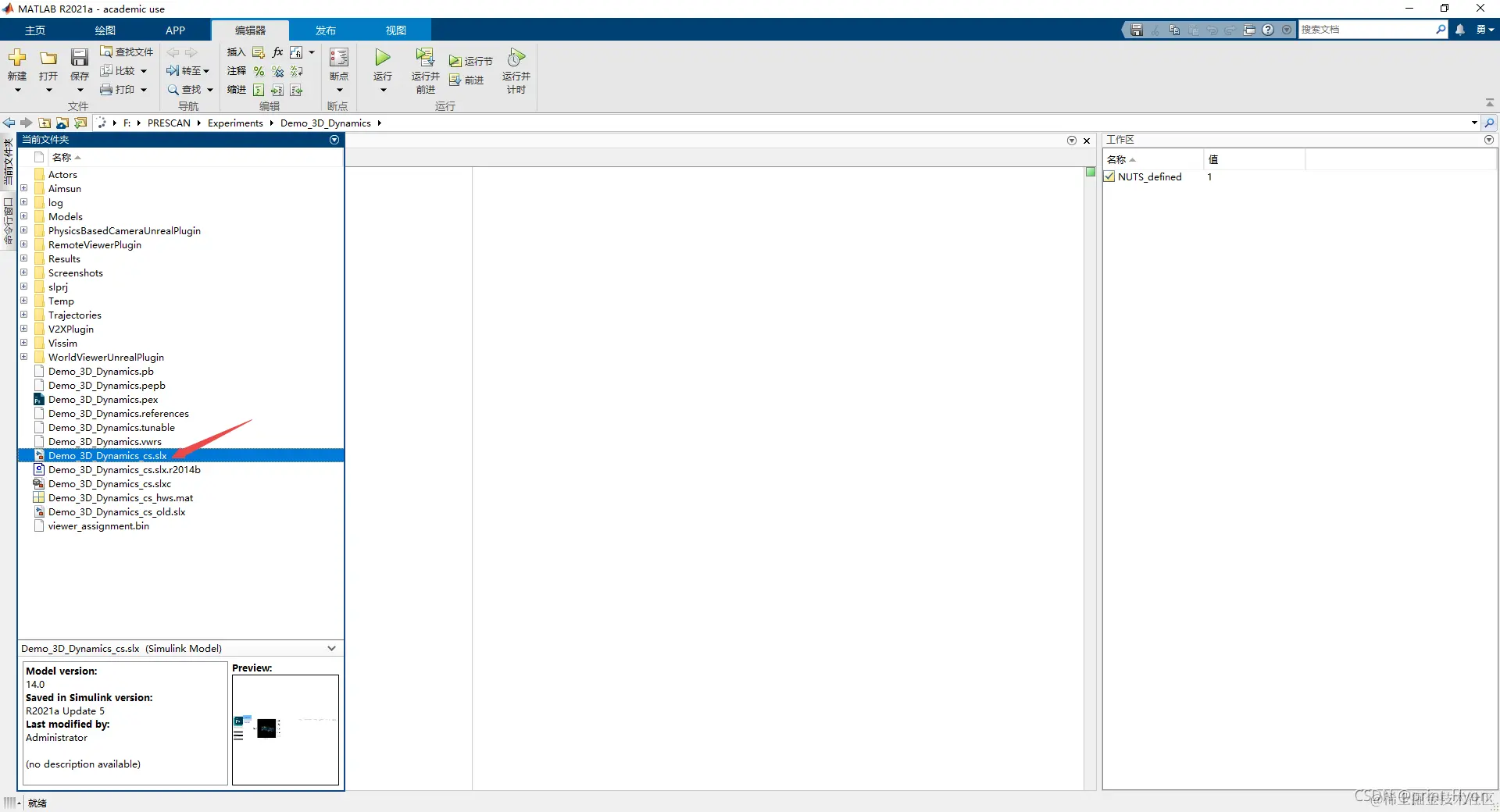Click the Go To (转至) button

(187, 70)
